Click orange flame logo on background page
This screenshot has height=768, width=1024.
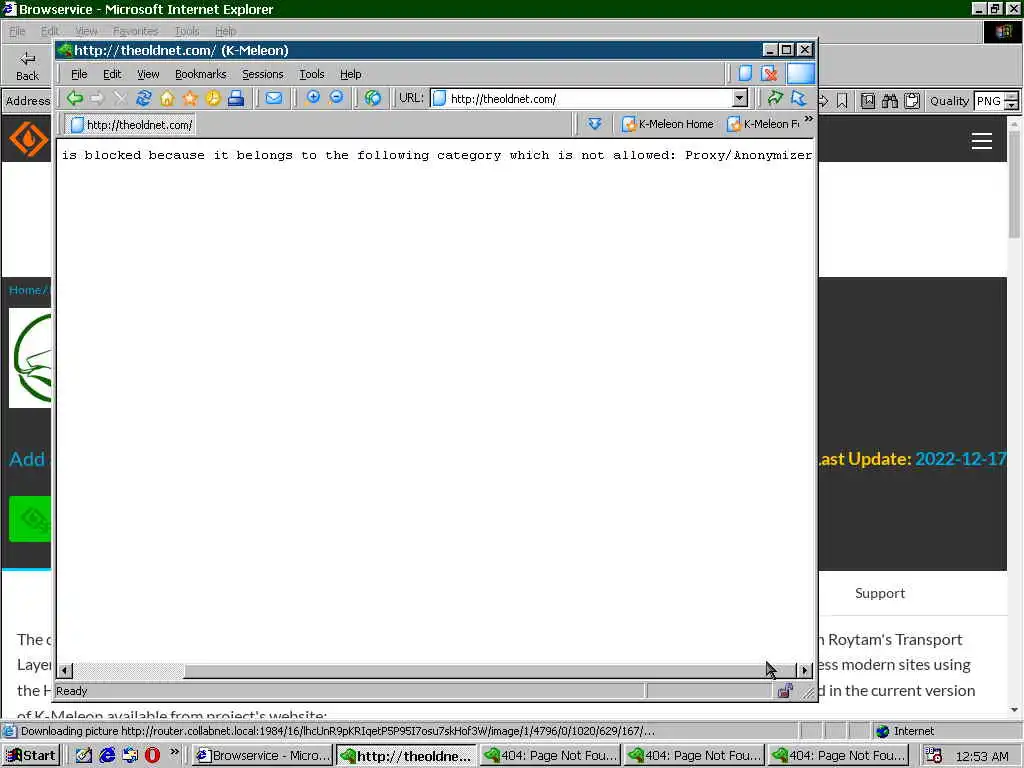tap(29, 139)
